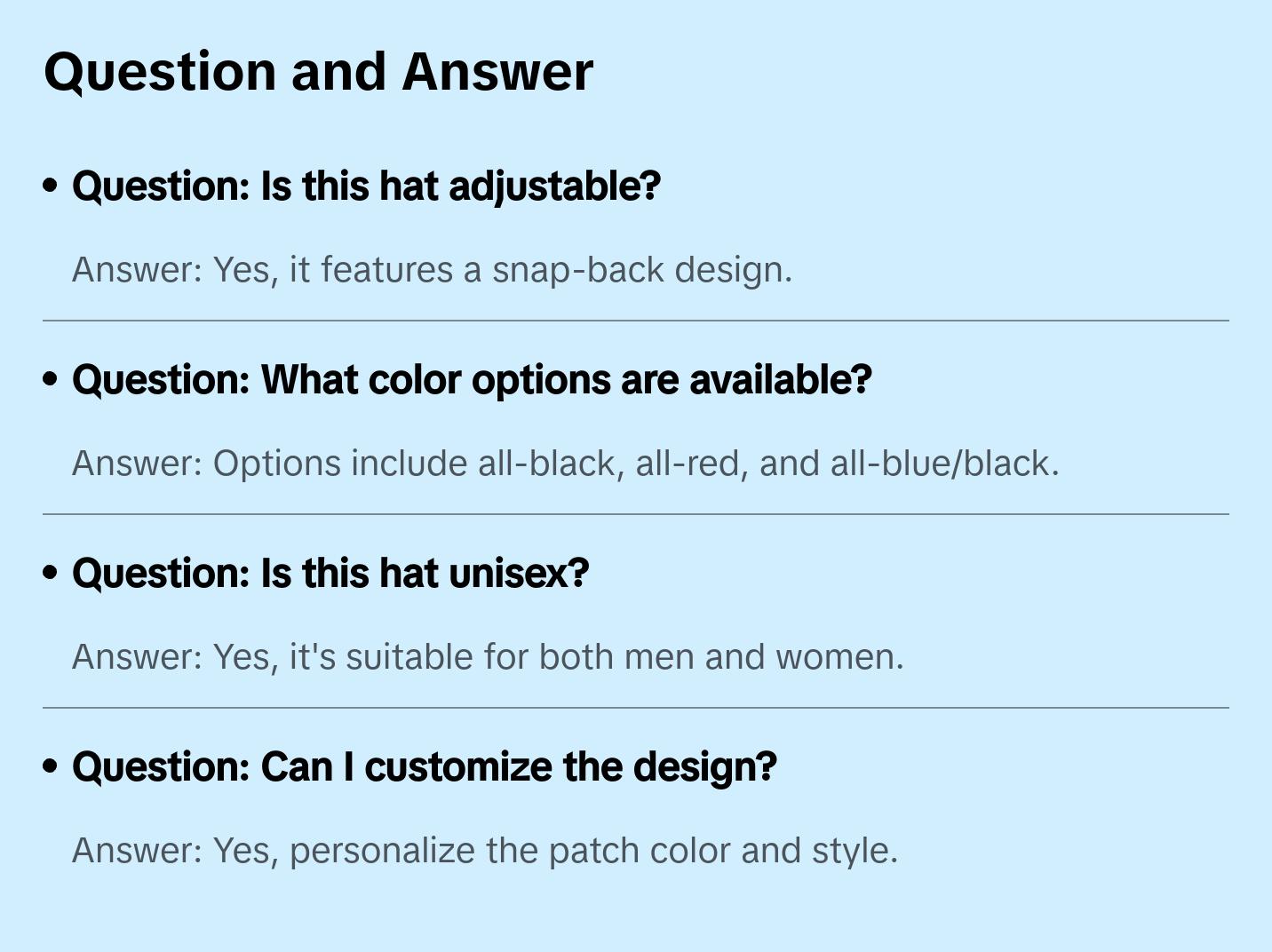Click the bullet beside the unisex question

click(51, 573)
